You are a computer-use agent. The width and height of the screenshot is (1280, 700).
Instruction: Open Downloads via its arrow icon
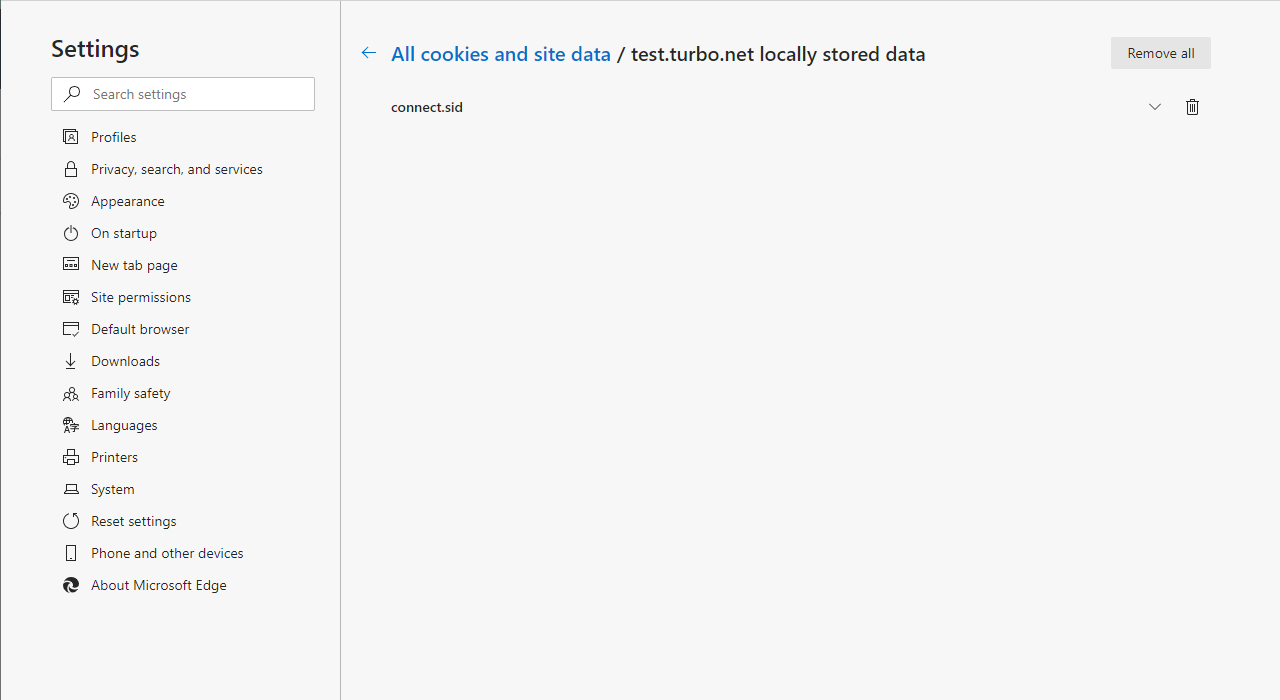click(x=70, y=361)
